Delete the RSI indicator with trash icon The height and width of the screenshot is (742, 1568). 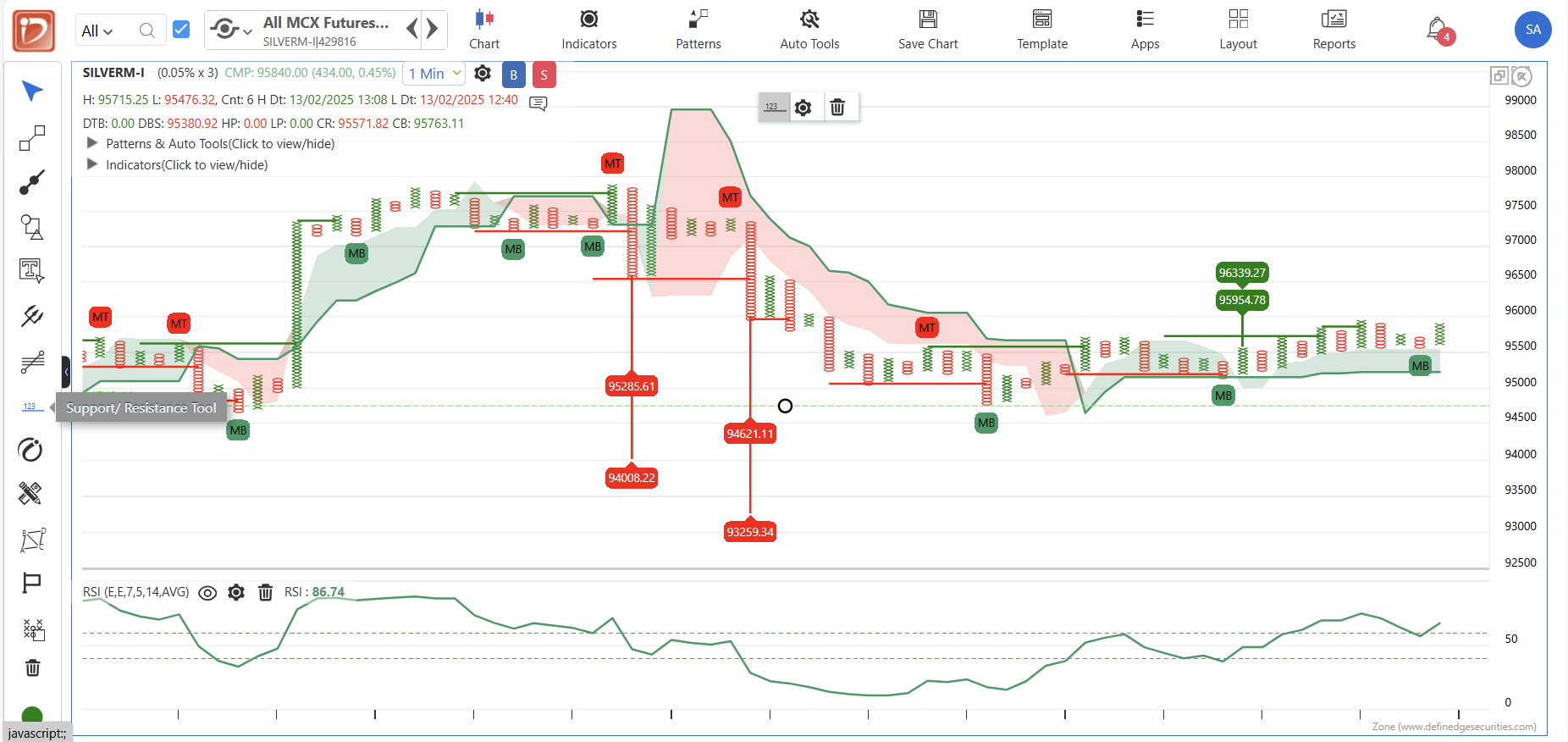point(265,593)
